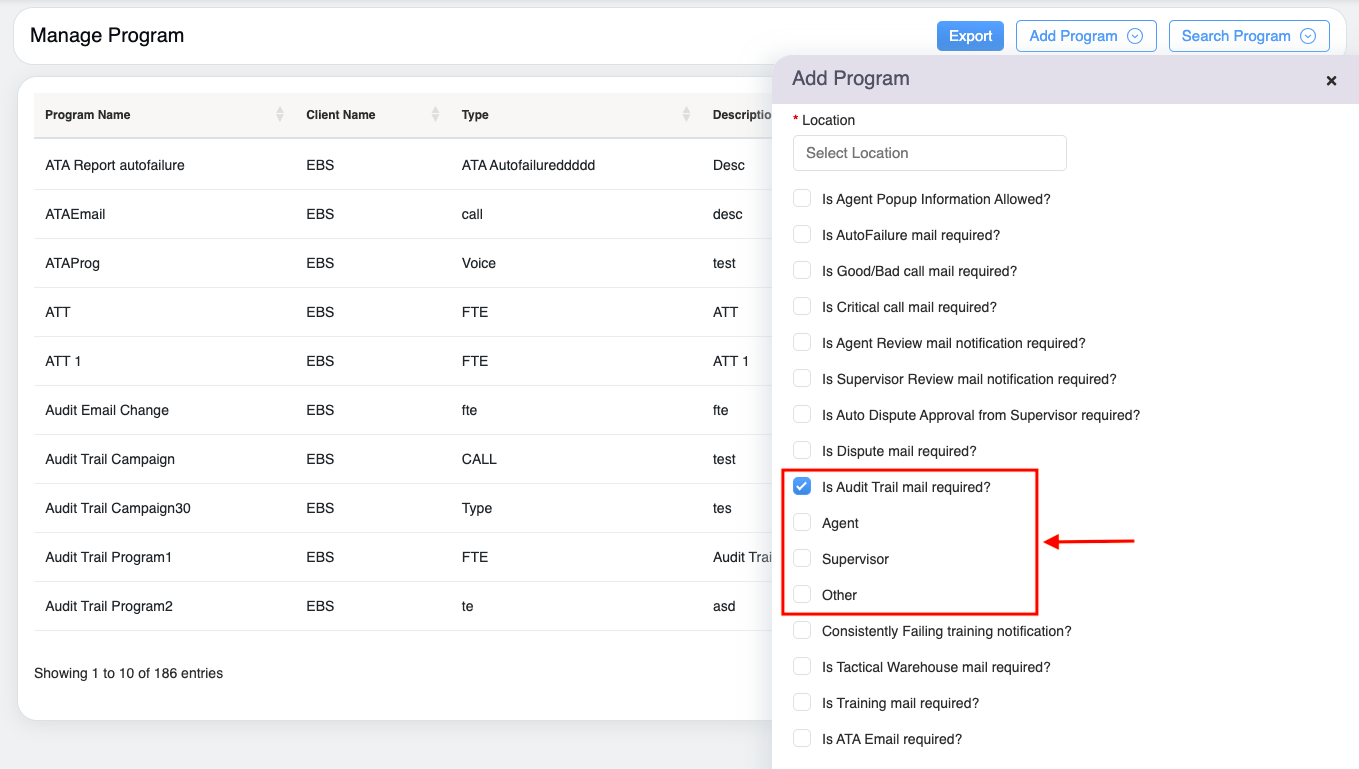Check the Other recipient option
The width and height of the screenshot is (1359, 769).
point(802,595)
